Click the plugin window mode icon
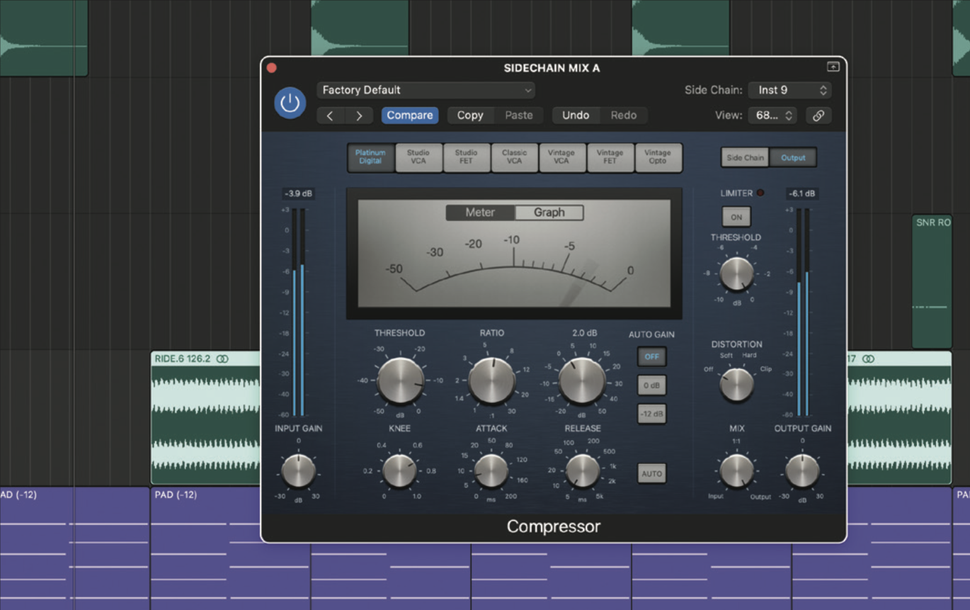Screen dimensions: 970x610 tap(832, 66)
